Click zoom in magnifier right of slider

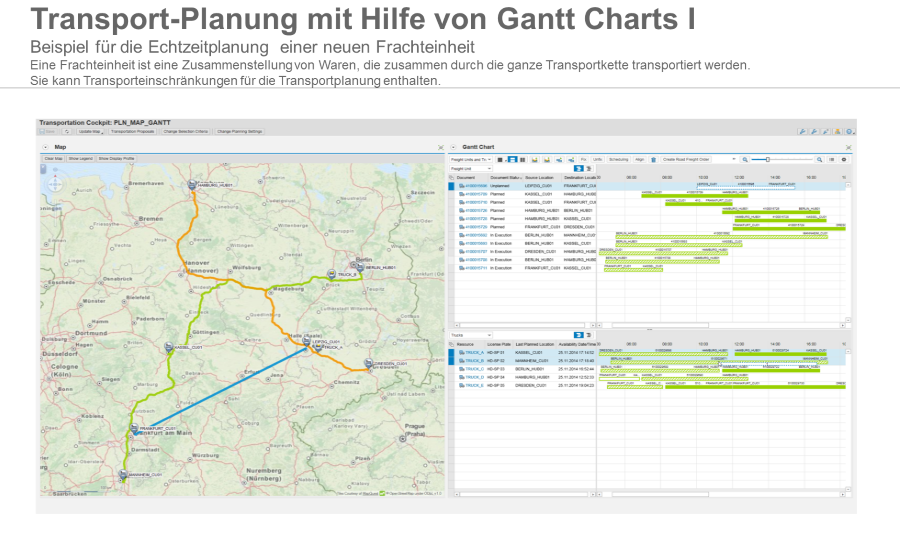(819, 159)
